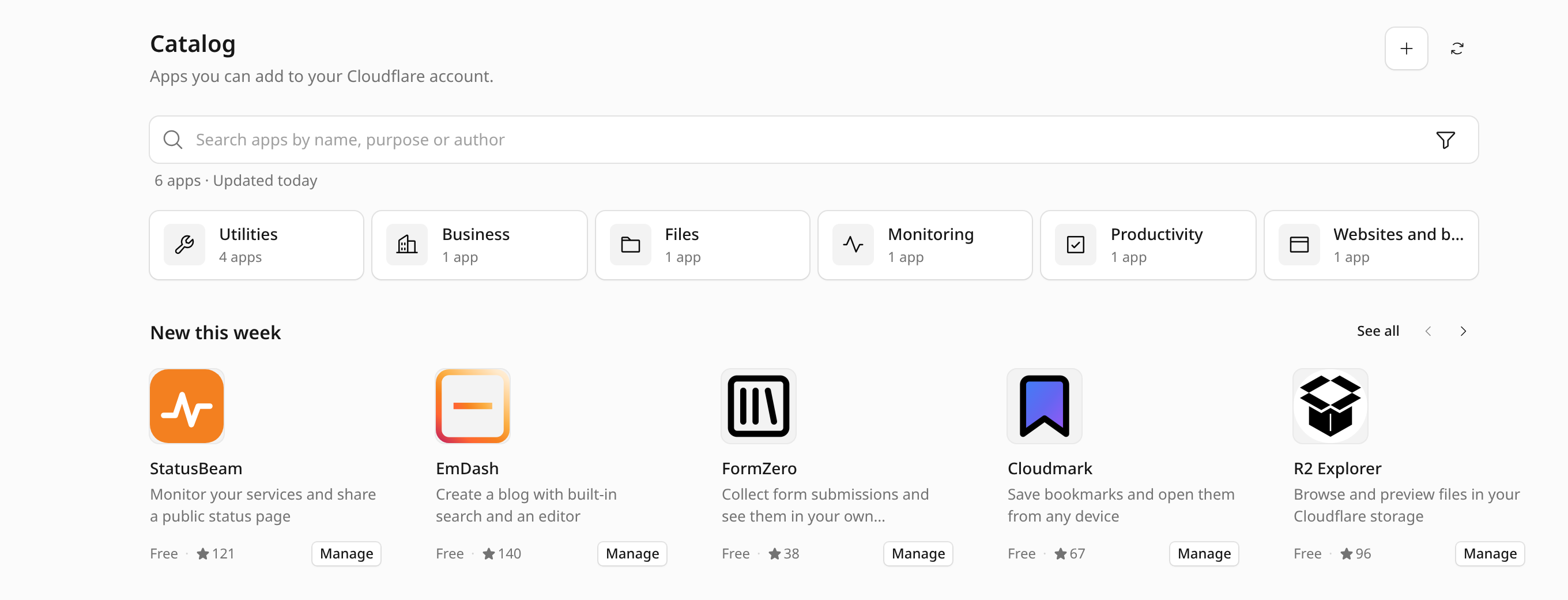Open the FormZero app icon

759,406
